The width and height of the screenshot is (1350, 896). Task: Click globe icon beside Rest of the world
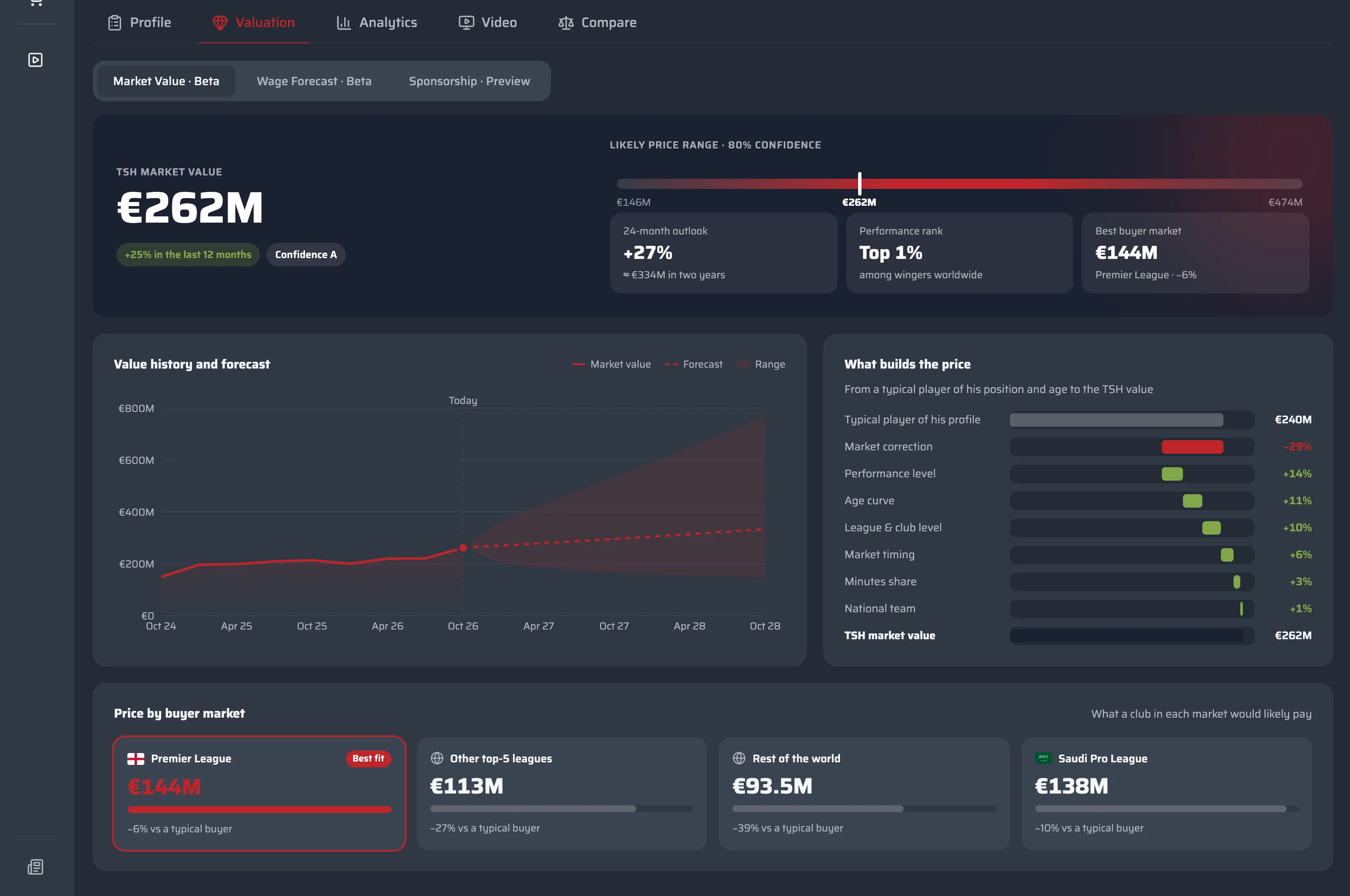point(739,758)
